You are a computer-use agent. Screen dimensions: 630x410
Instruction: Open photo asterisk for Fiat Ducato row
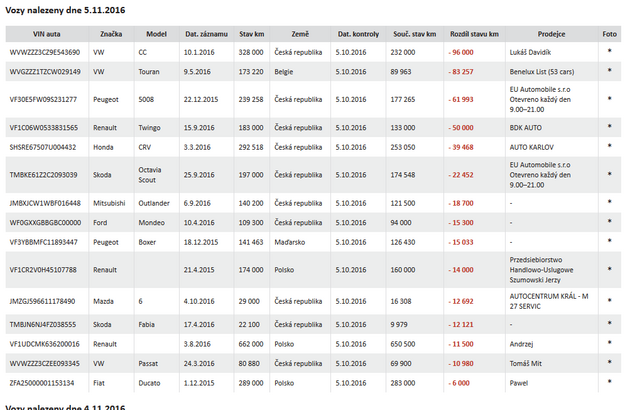point(609,382)
